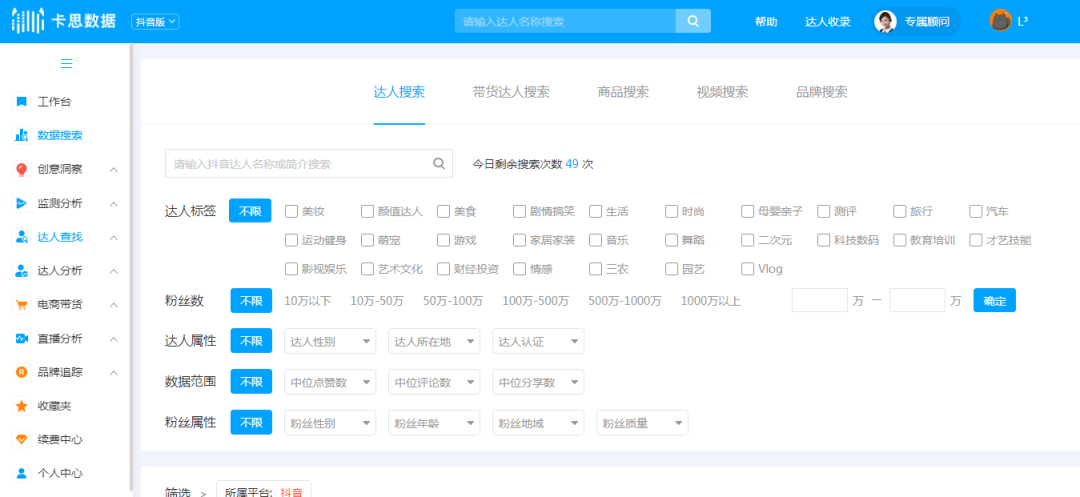The image size is (1080, 497).
Task: Click the 电商带货 shopping cart icon
Action: pyautogui.click(x=21, y=304)
